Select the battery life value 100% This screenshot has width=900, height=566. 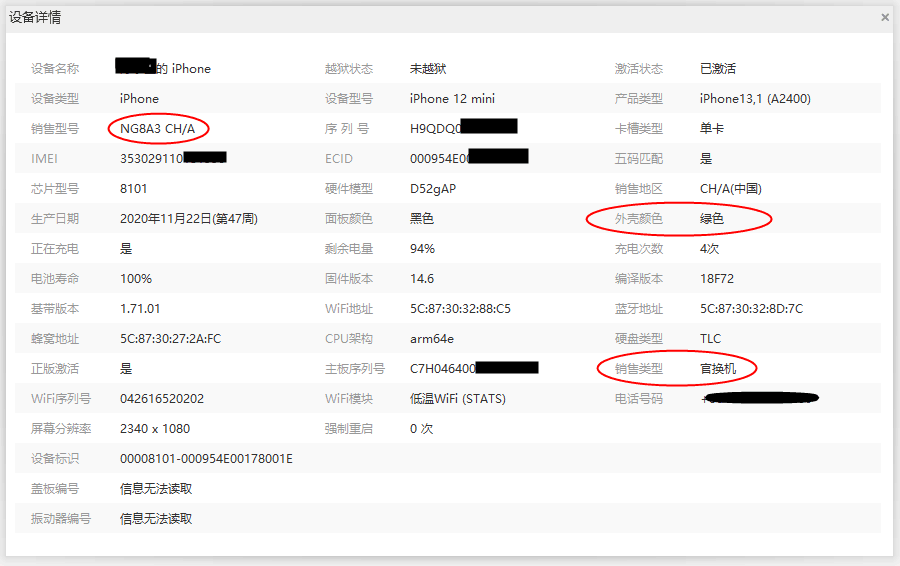(136, 279)
